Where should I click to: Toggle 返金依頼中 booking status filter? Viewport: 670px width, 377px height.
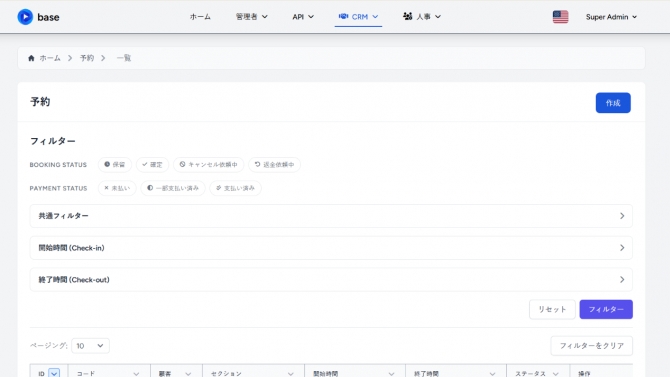click(274, 165)
